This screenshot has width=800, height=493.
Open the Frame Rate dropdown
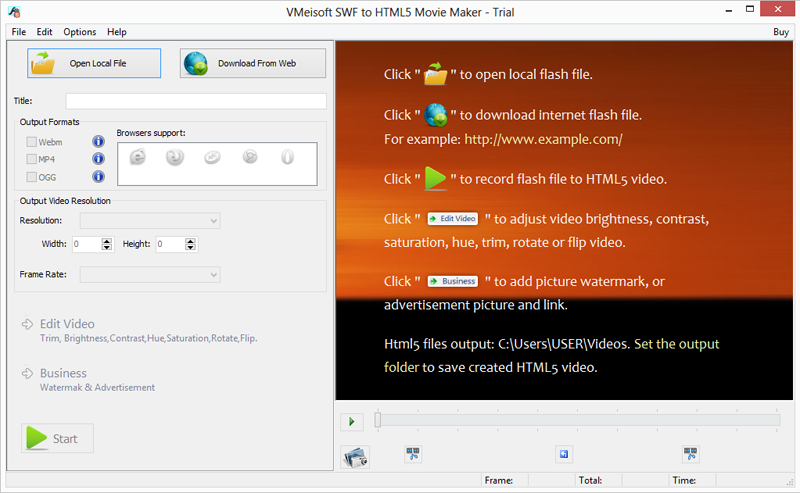tap(150, 275)
